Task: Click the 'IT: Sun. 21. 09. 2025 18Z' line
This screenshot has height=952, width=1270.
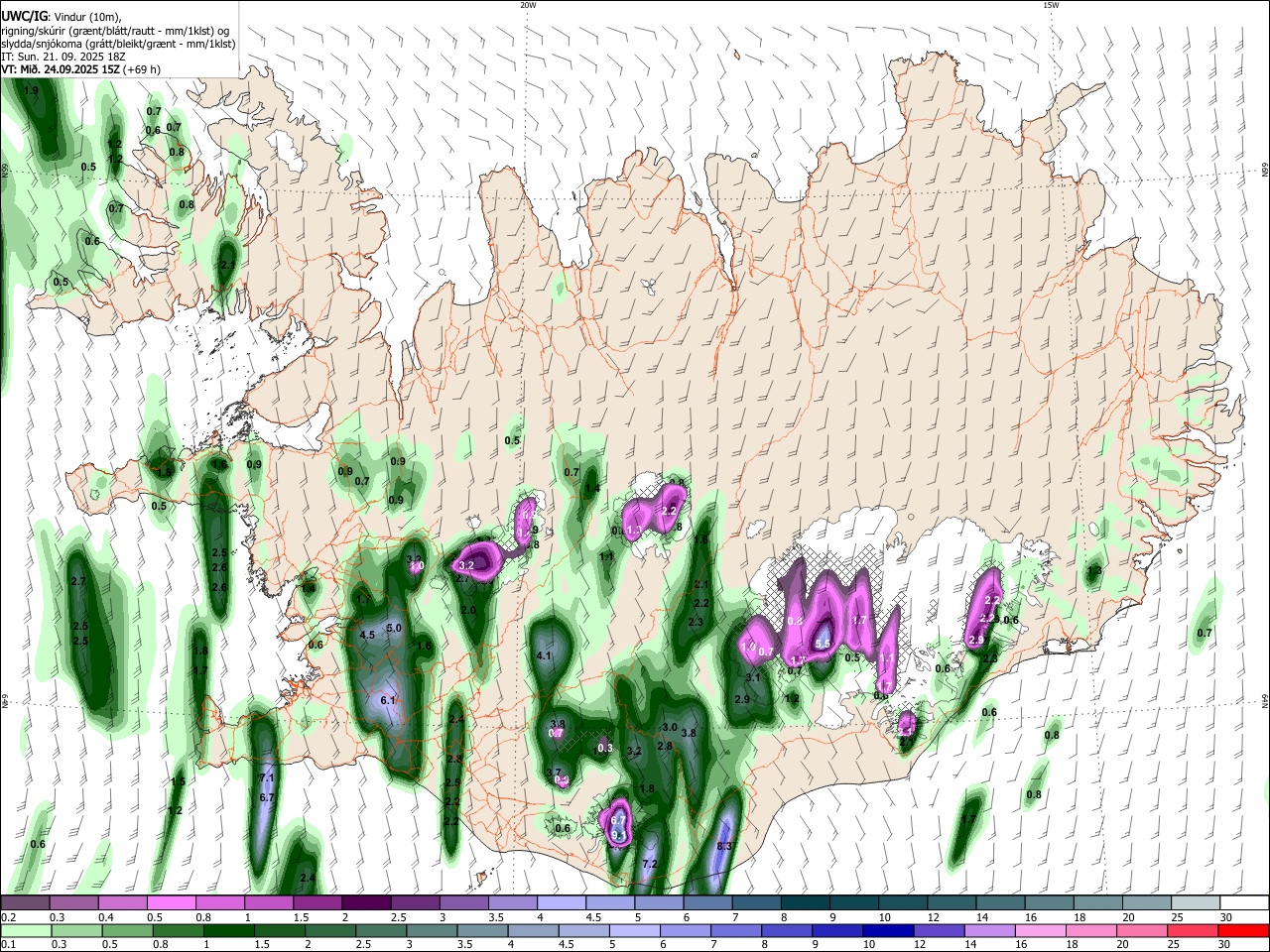Action: [x=65, y=57]
